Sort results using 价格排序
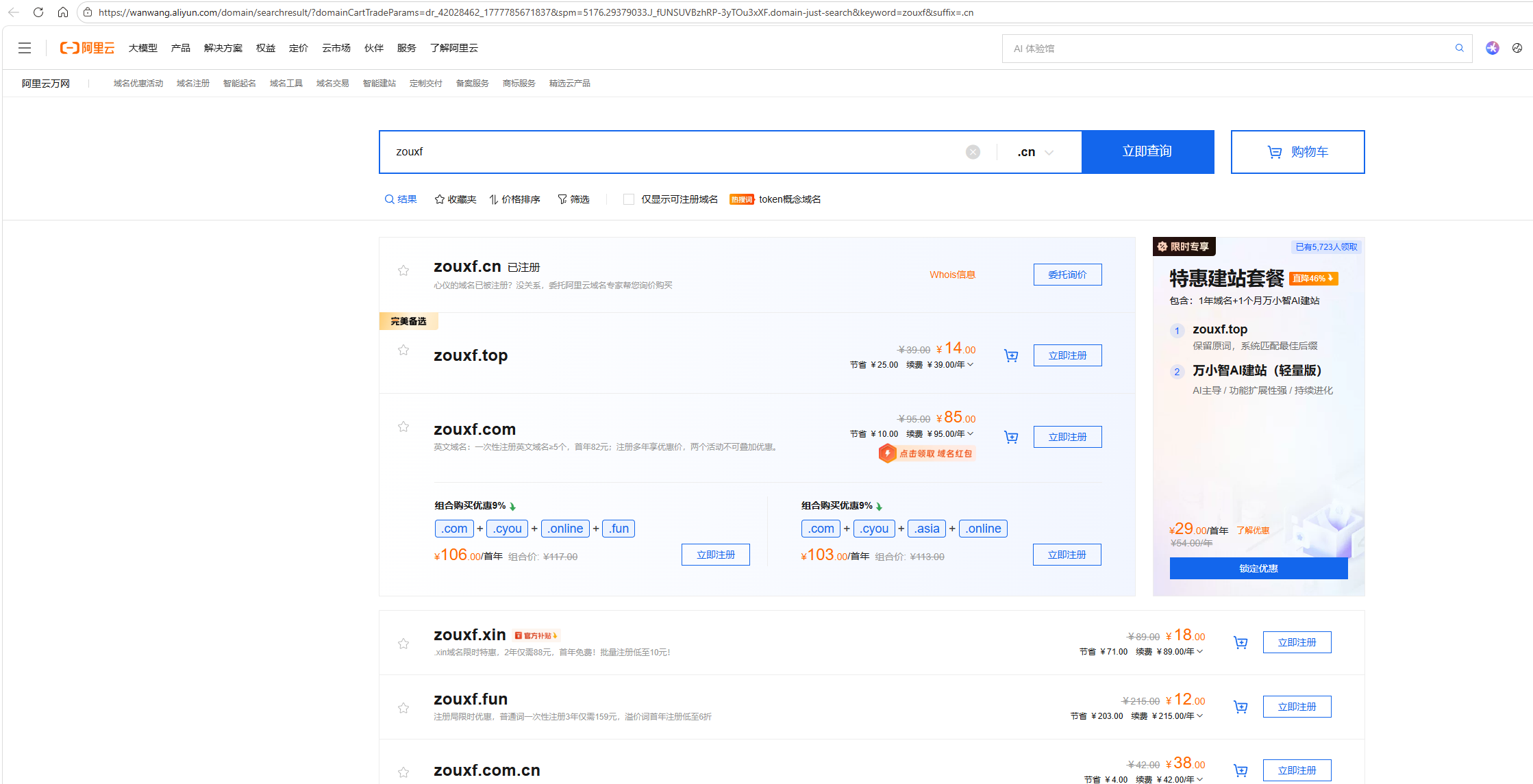The width and height of the screenshot is (1533, 784). (x=514, y=199)
